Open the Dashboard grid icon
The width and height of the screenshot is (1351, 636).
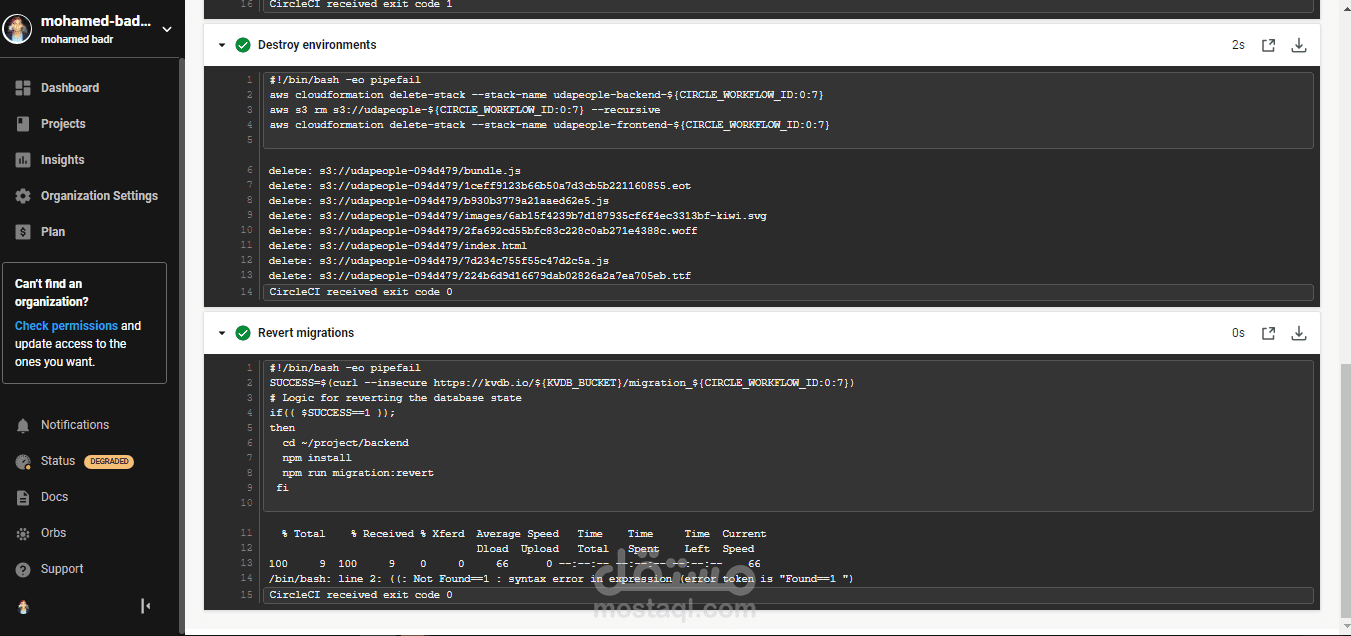pyautogui.click(x=23, y=88)
